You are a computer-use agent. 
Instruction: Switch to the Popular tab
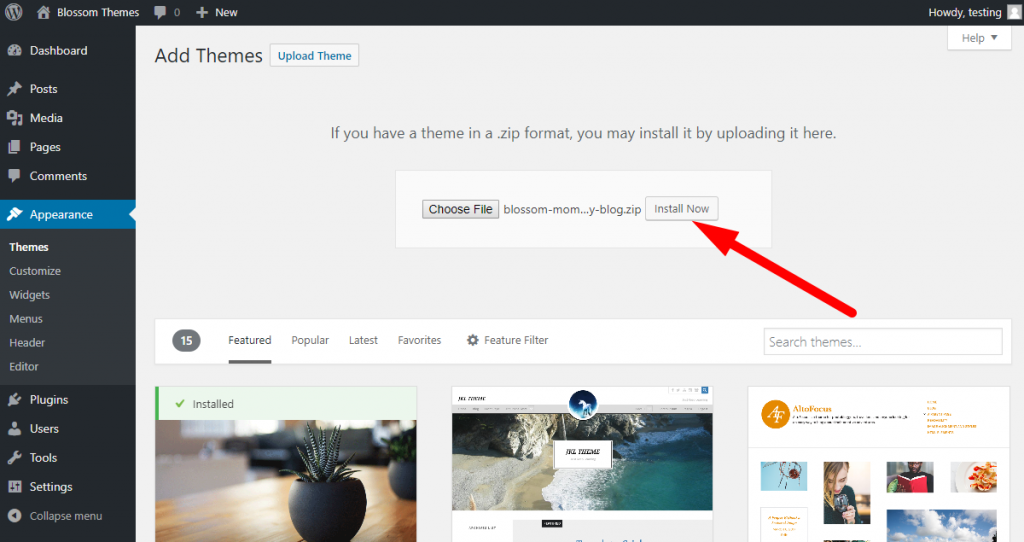(310, 340)
